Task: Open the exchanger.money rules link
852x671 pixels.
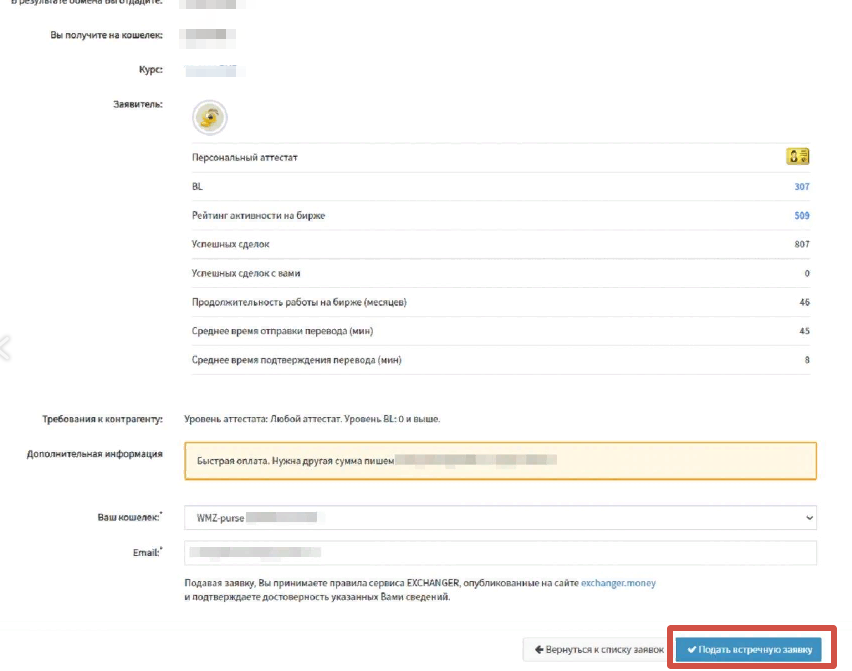Action: click(618, 582)
